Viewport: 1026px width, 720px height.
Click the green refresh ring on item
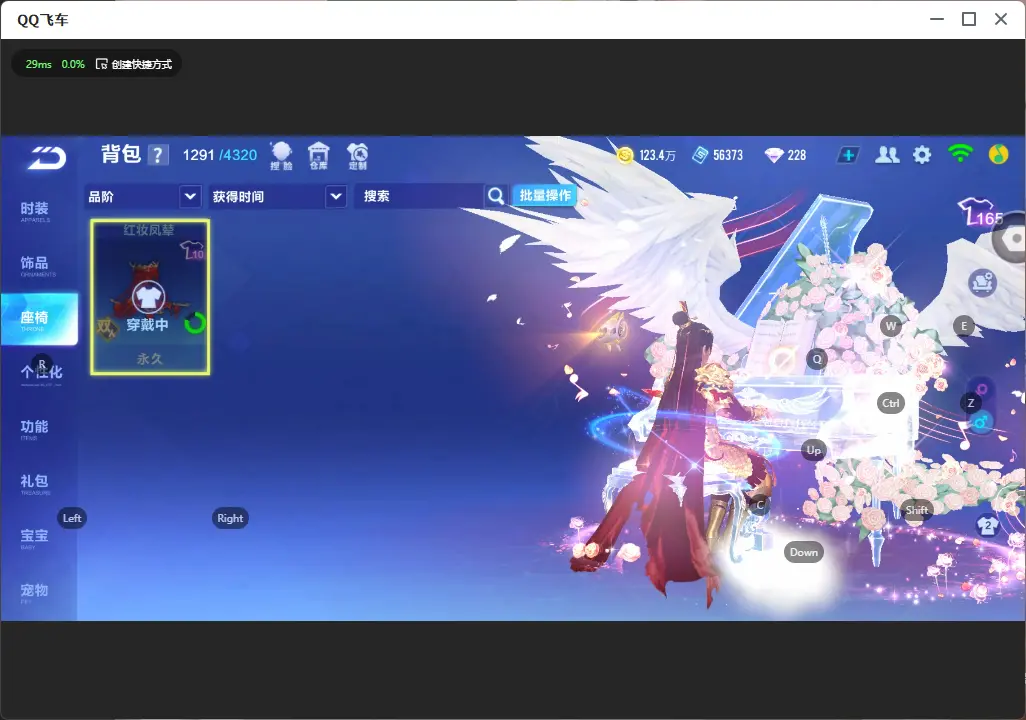[195, 323]
